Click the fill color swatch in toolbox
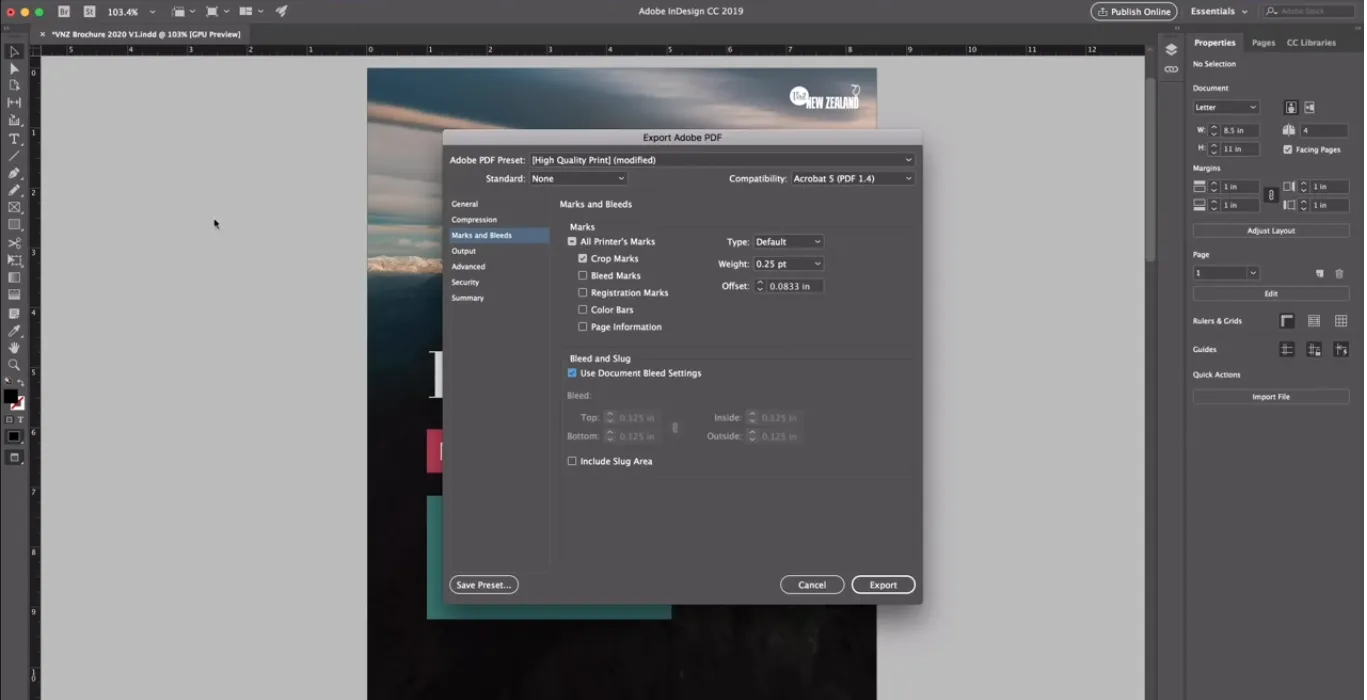 point(10,396)
